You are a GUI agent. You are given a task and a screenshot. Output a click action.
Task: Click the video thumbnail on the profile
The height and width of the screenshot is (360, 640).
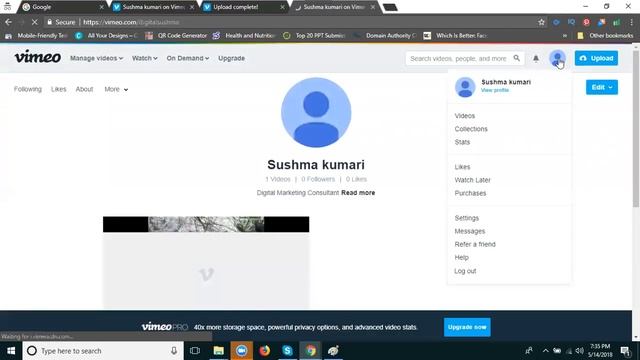(x=206, y=262)
